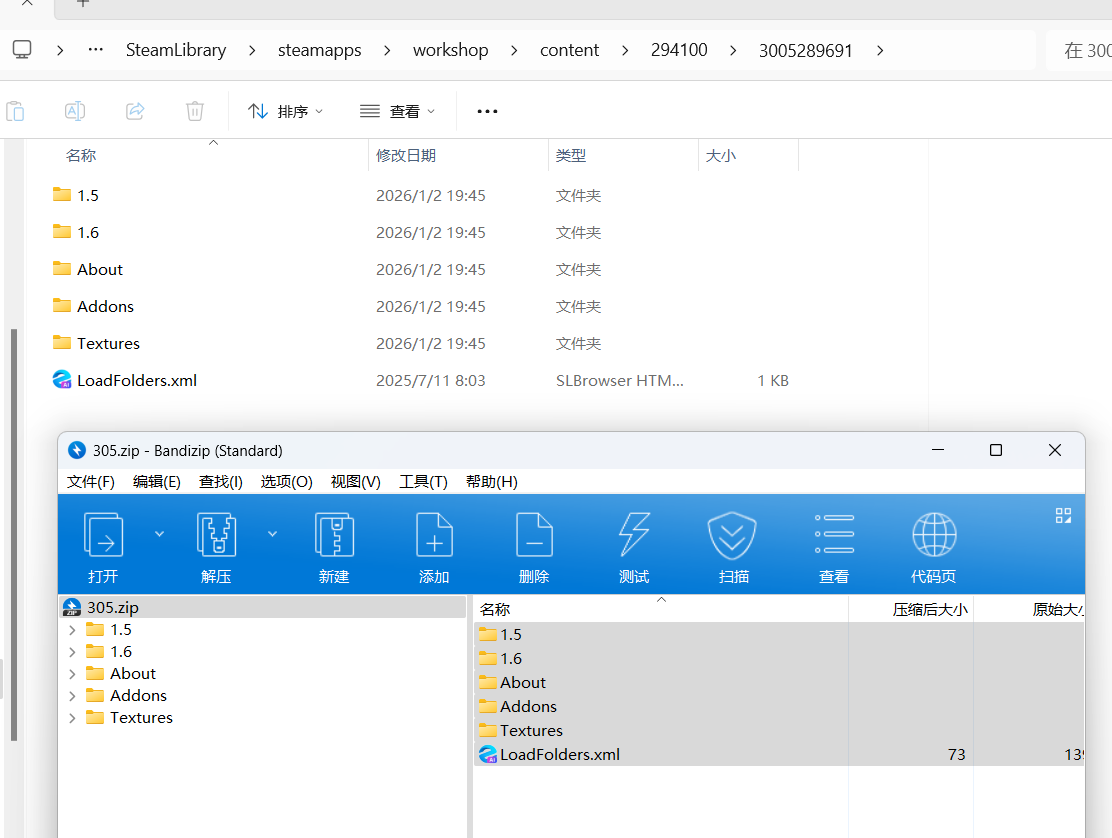Image resolution: width=1112 pixels, height=838 pixels.
Task: Click the Add (添加) file icon
Action: pyautogui.click(x=434, y=536)
